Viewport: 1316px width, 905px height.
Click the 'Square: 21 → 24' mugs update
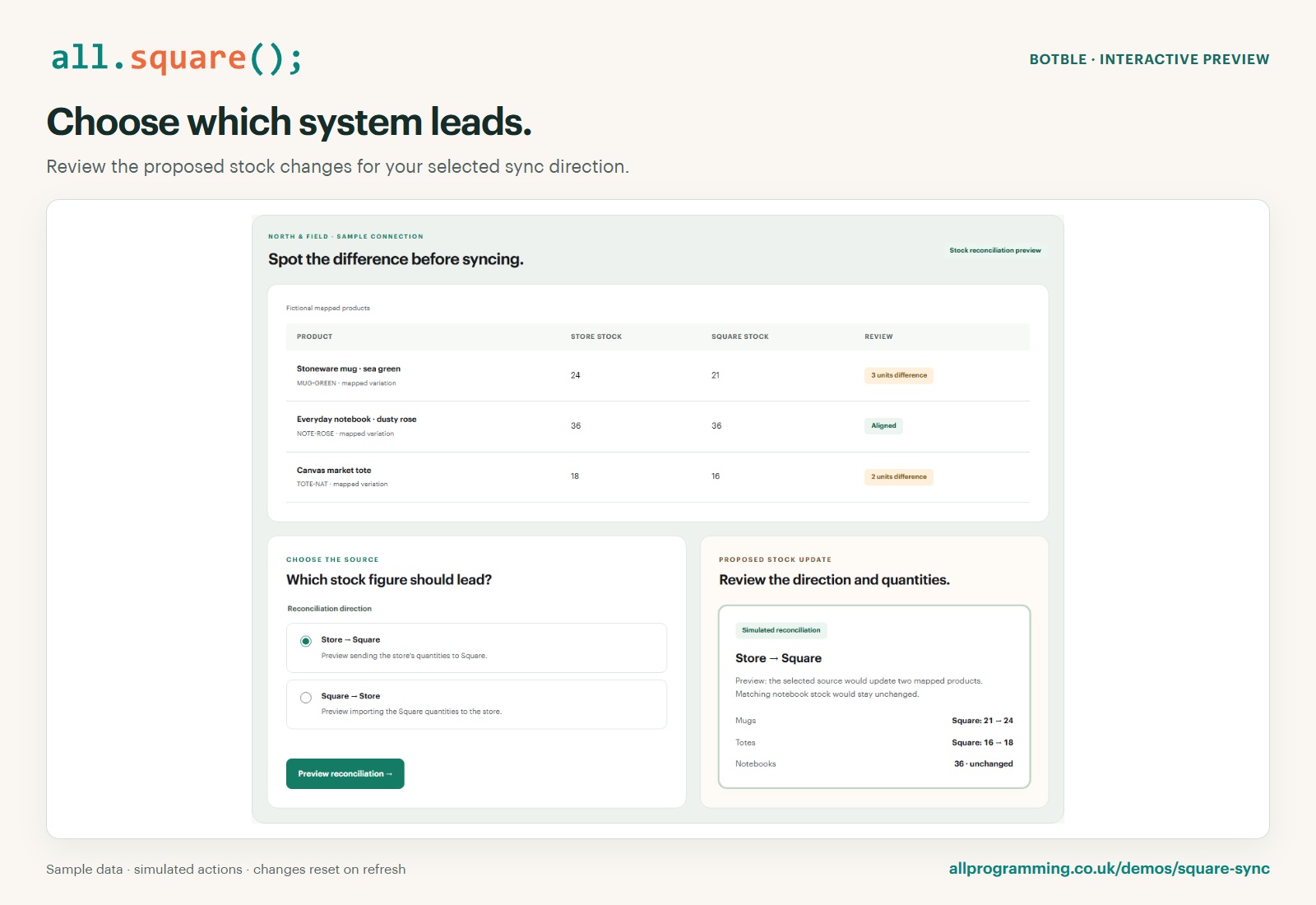pos(982,721)
